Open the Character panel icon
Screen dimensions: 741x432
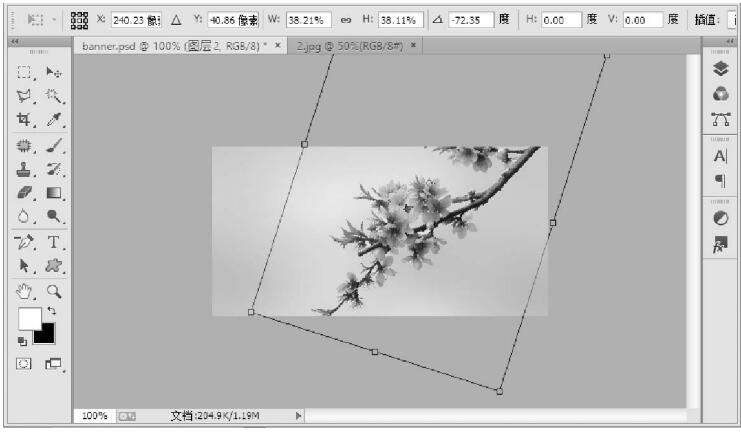coord(720,157)
